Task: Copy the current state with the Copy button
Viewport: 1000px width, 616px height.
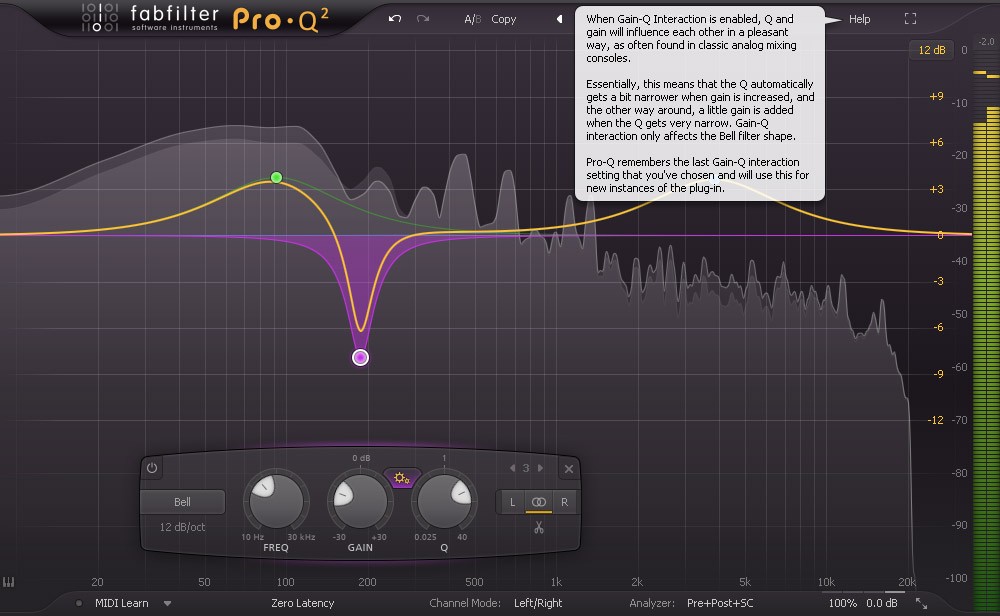Action: coord(503,19)
